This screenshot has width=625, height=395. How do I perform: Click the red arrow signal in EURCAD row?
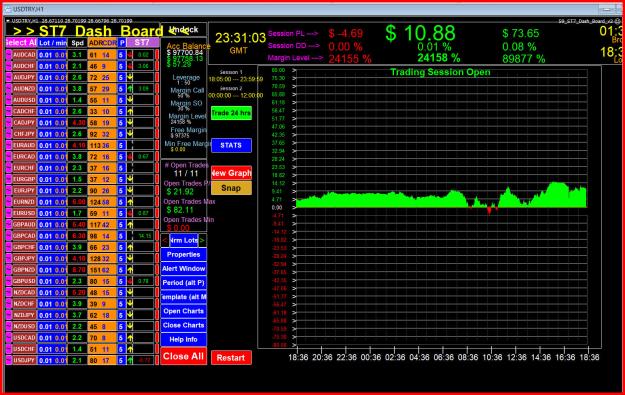[130, 156]
